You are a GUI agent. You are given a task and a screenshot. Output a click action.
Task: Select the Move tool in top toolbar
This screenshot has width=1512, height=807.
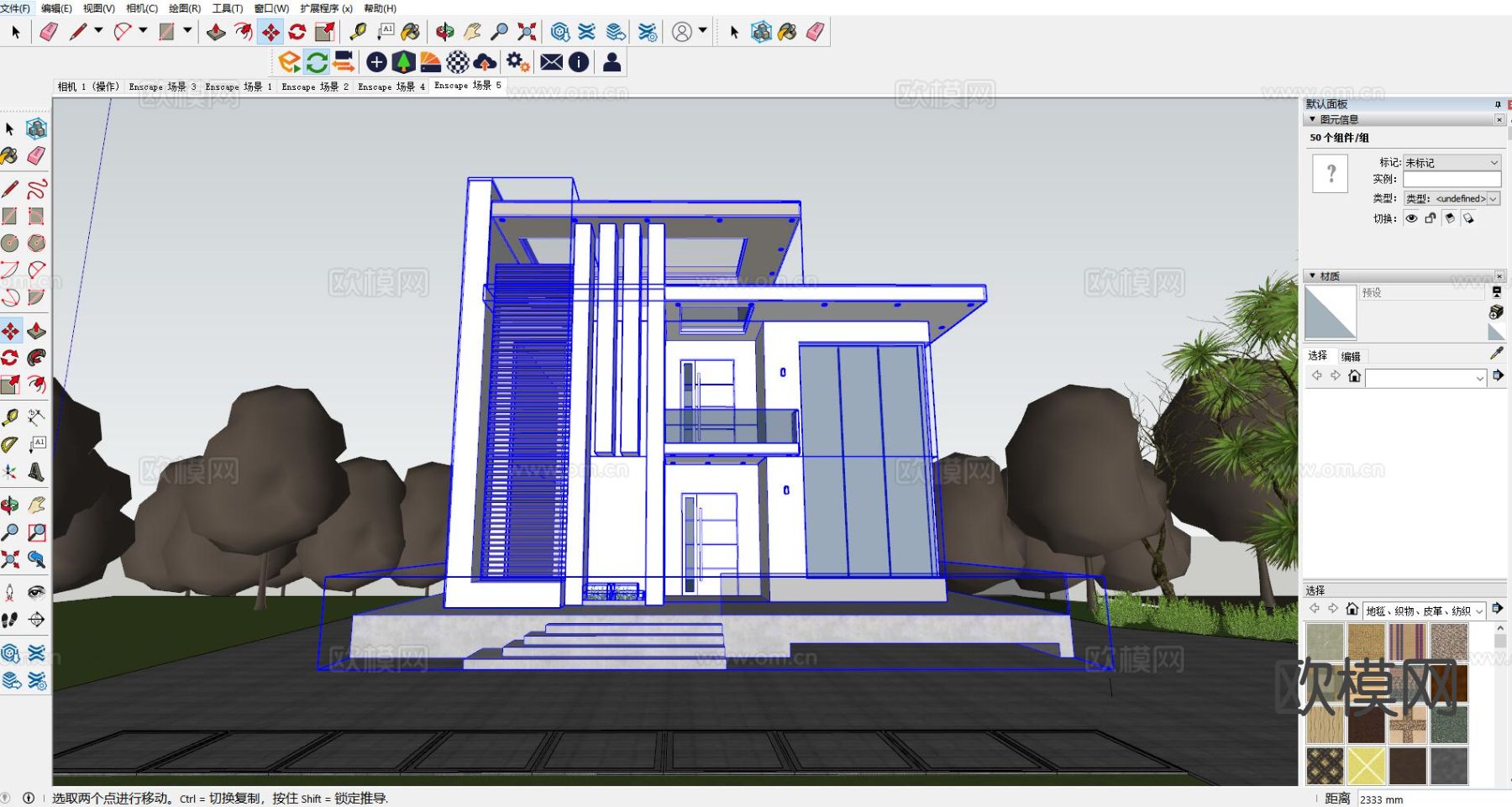click(270, 32)
